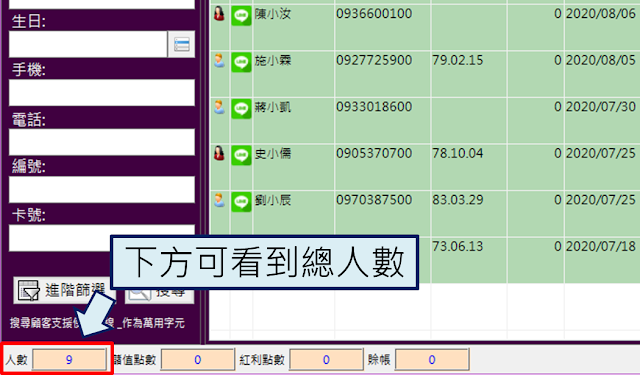
Task: Click phone number 0970387500
Action: 374,200
